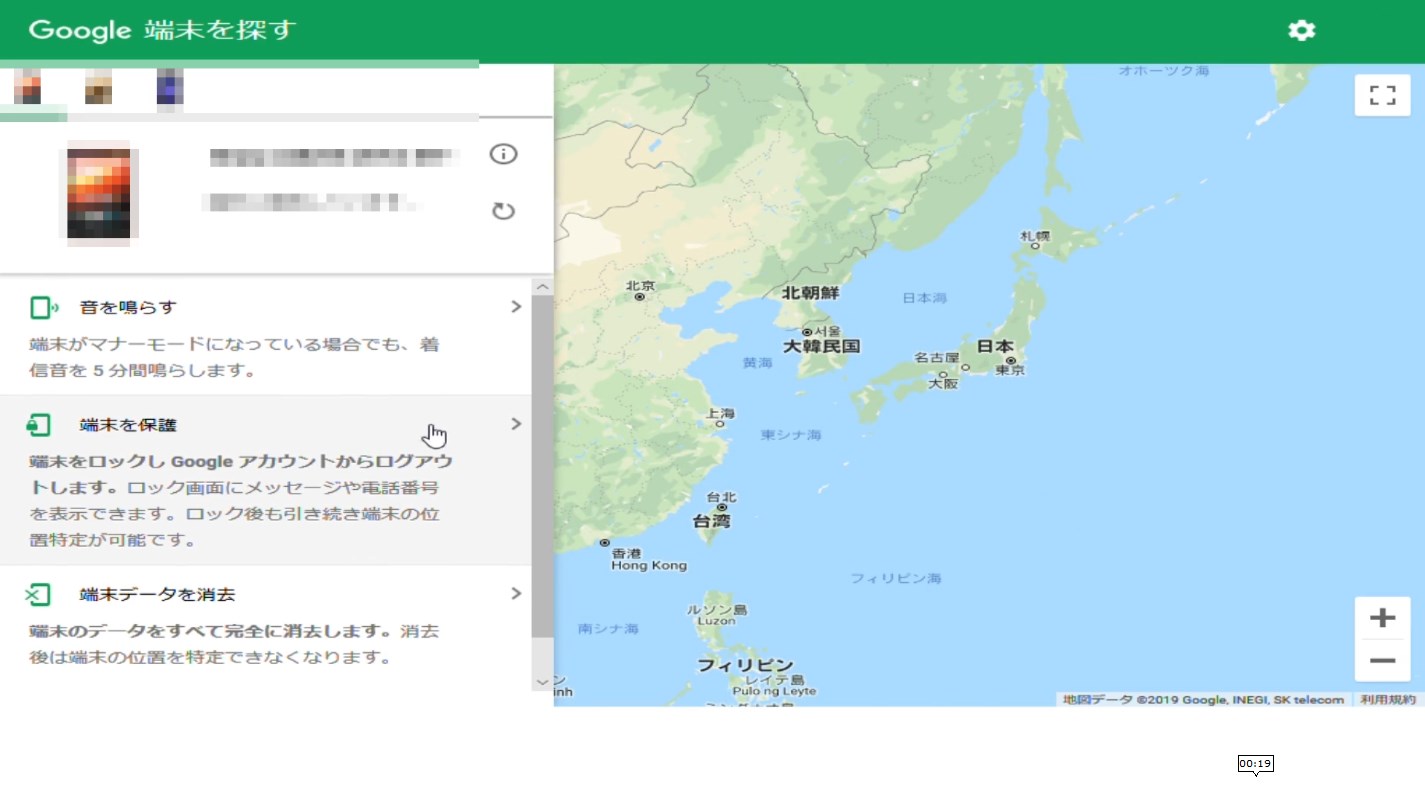Click the options panel scrollbar thumb
Image resolution: width=1425 pixels, height=799 pixels.
pos(542,466)
